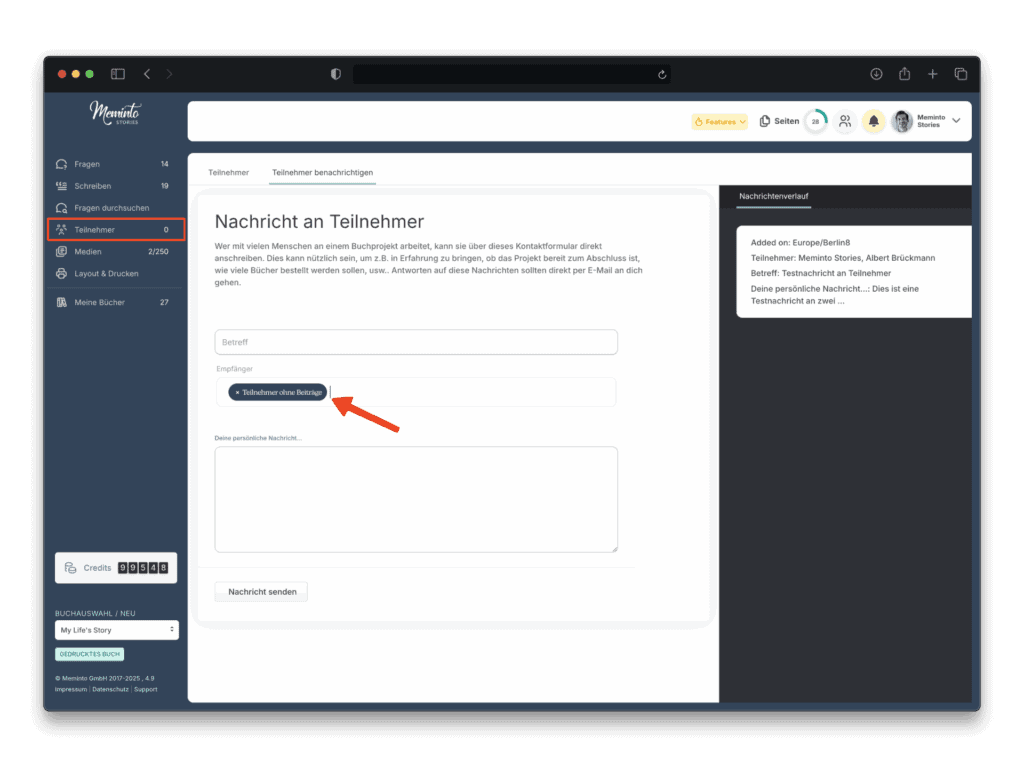Open the participants people icon in header
The height and width of the screenshot is (768, 1024).
coord(845,121)
